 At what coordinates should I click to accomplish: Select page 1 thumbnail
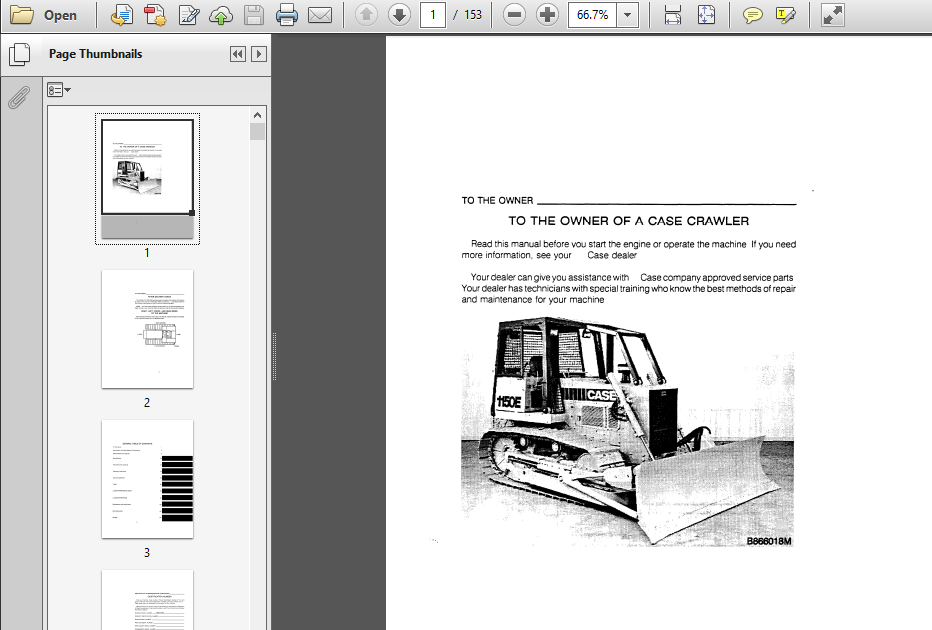point(147,179)
